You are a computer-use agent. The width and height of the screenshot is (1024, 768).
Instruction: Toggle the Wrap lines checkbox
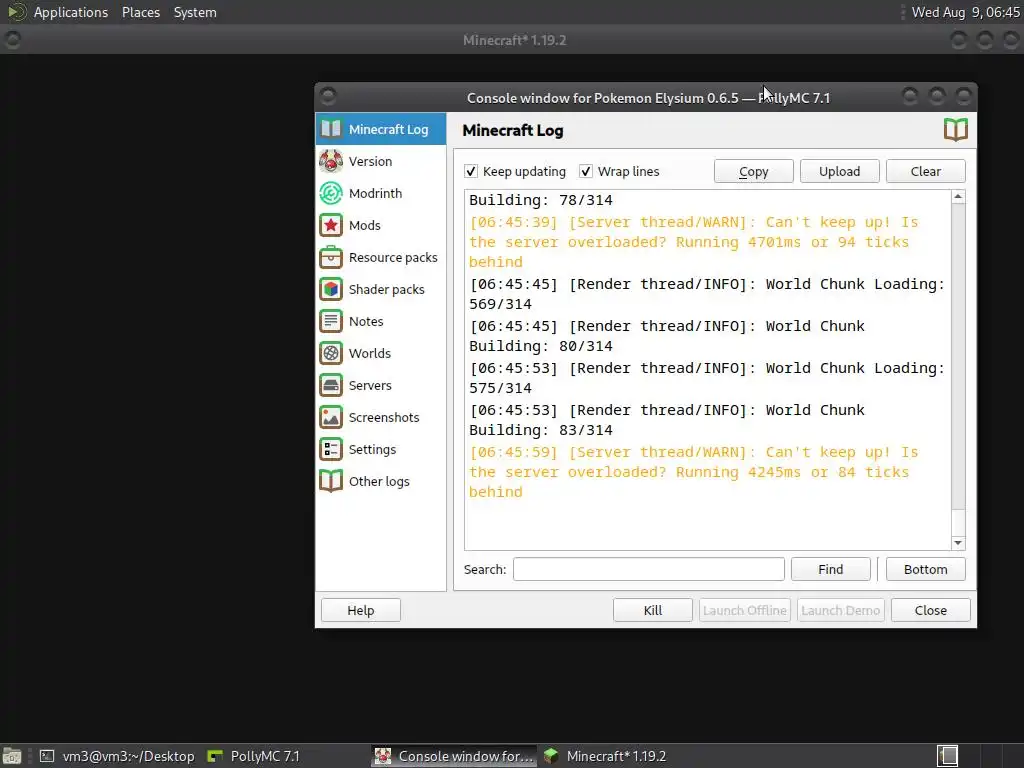tap(586, 171)
